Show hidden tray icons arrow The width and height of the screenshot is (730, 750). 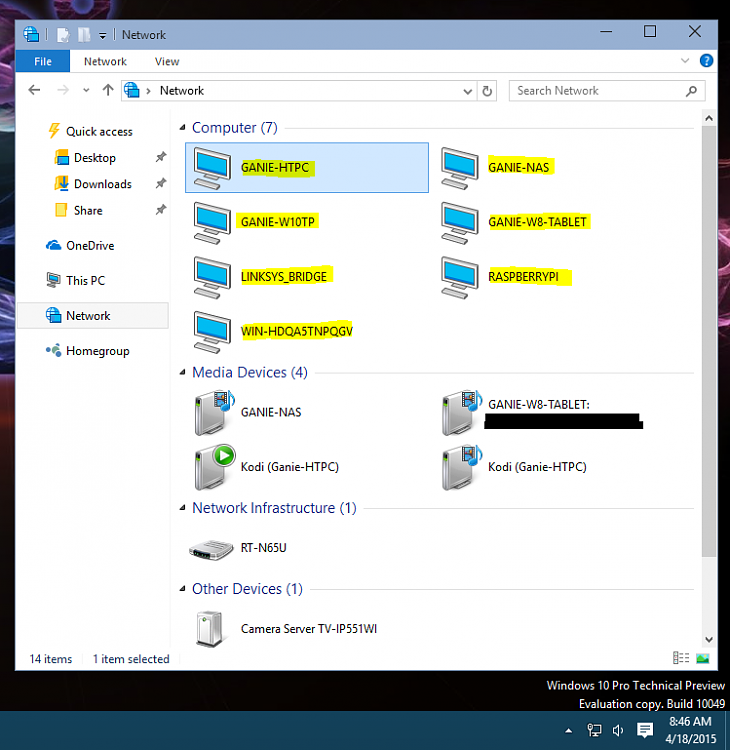coord(568,730)
